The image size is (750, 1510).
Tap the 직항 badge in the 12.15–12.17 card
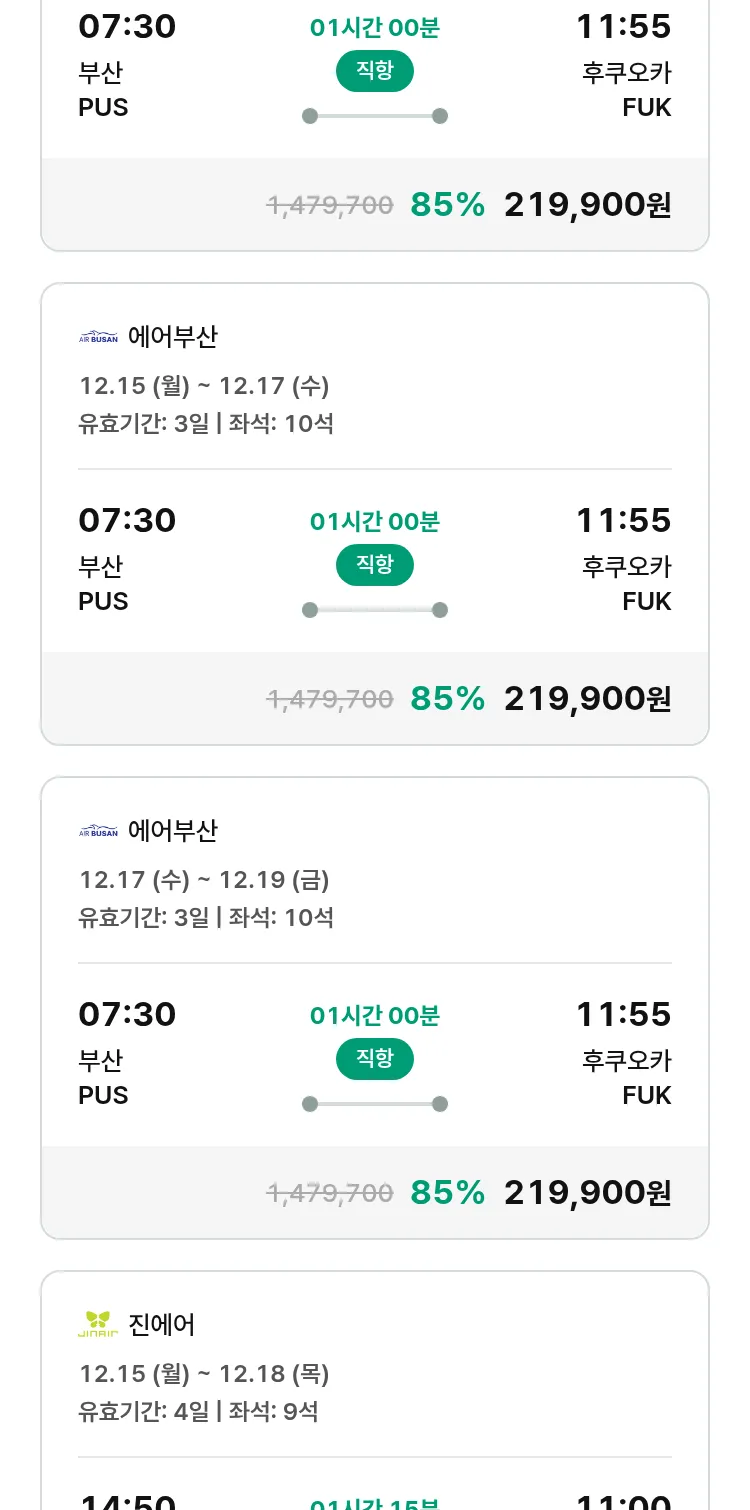tap(374, 565)
